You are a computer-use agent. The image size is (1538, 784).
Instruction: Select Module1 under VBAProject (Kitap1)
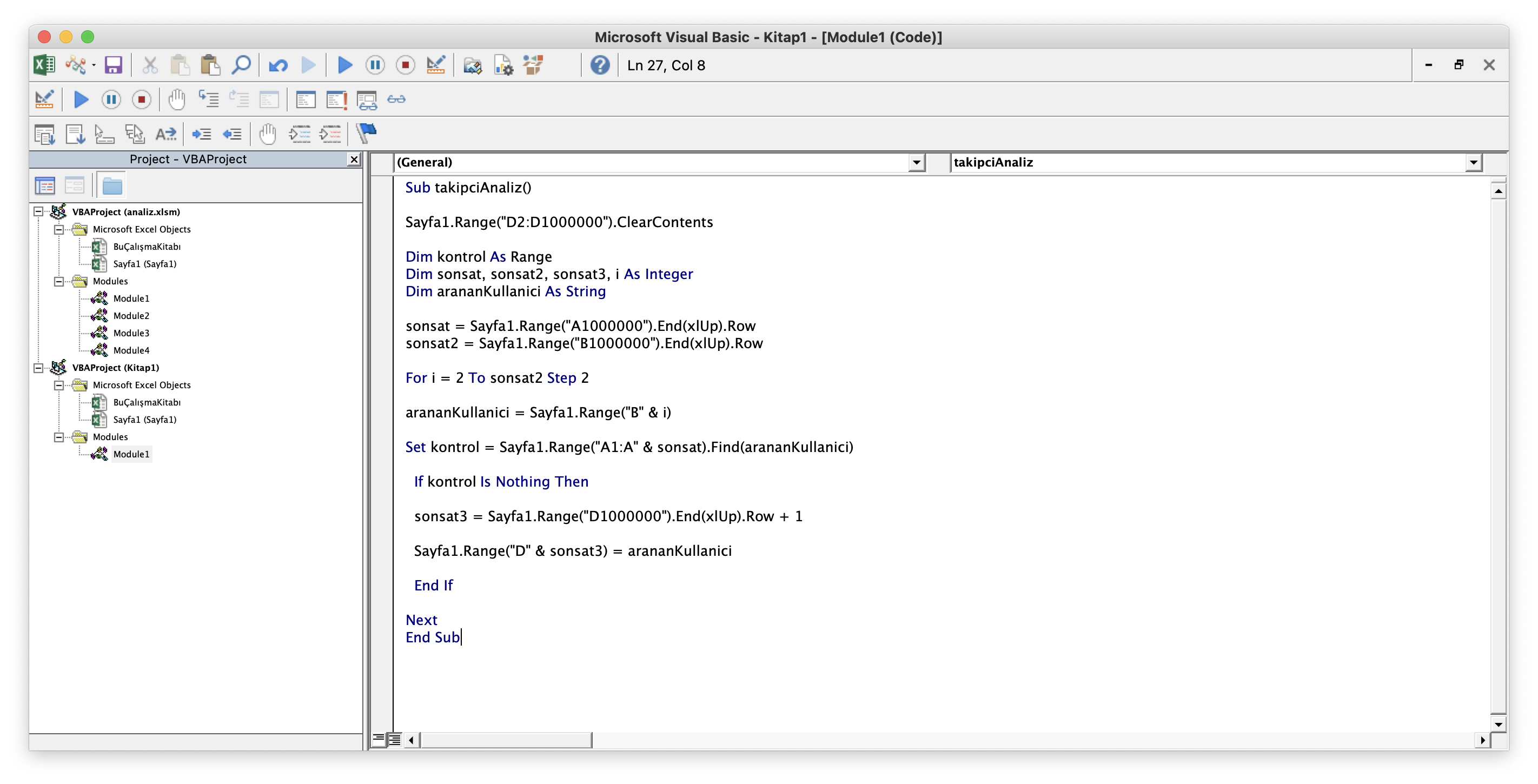pyautogui.click(x=131, y=454)
